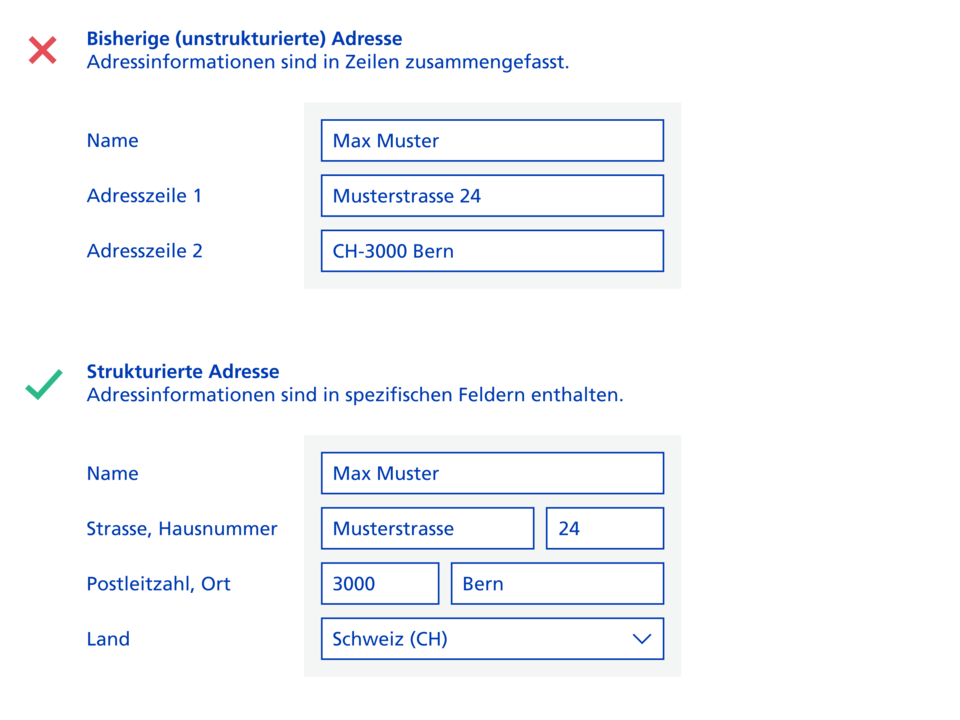Click the text about specific fields (spezifischen Feldern)
This screenshot has width=960, height=720.
click(x=355, y=395)
